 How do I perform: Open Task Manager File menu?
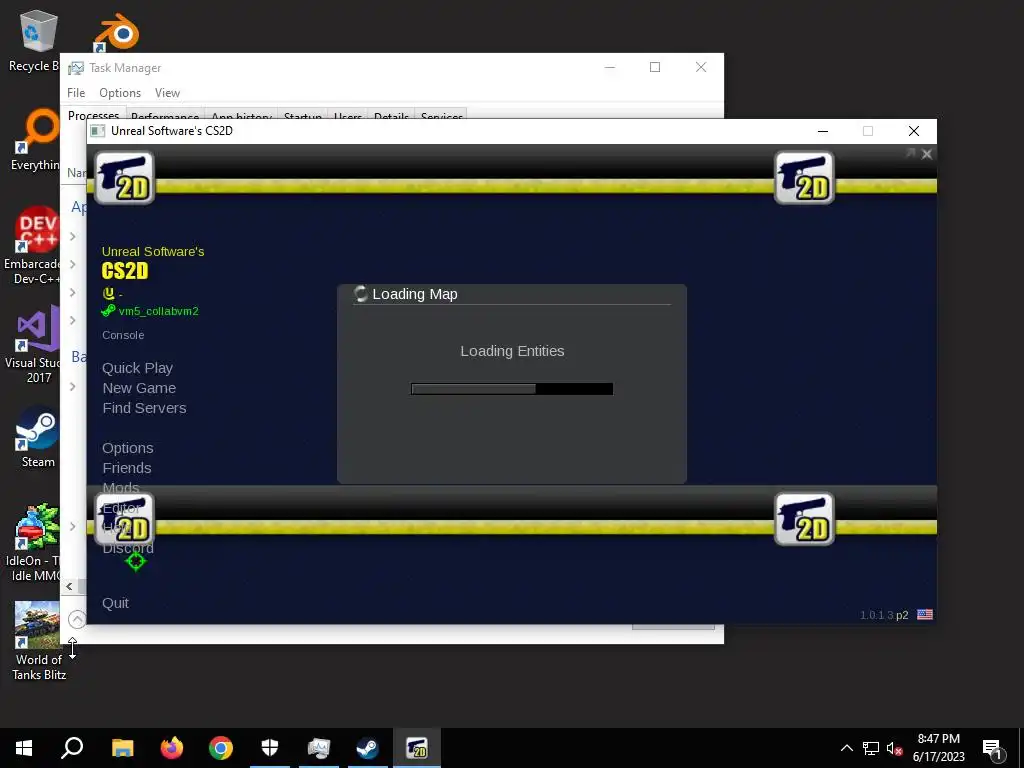click(x=76, y=93)
